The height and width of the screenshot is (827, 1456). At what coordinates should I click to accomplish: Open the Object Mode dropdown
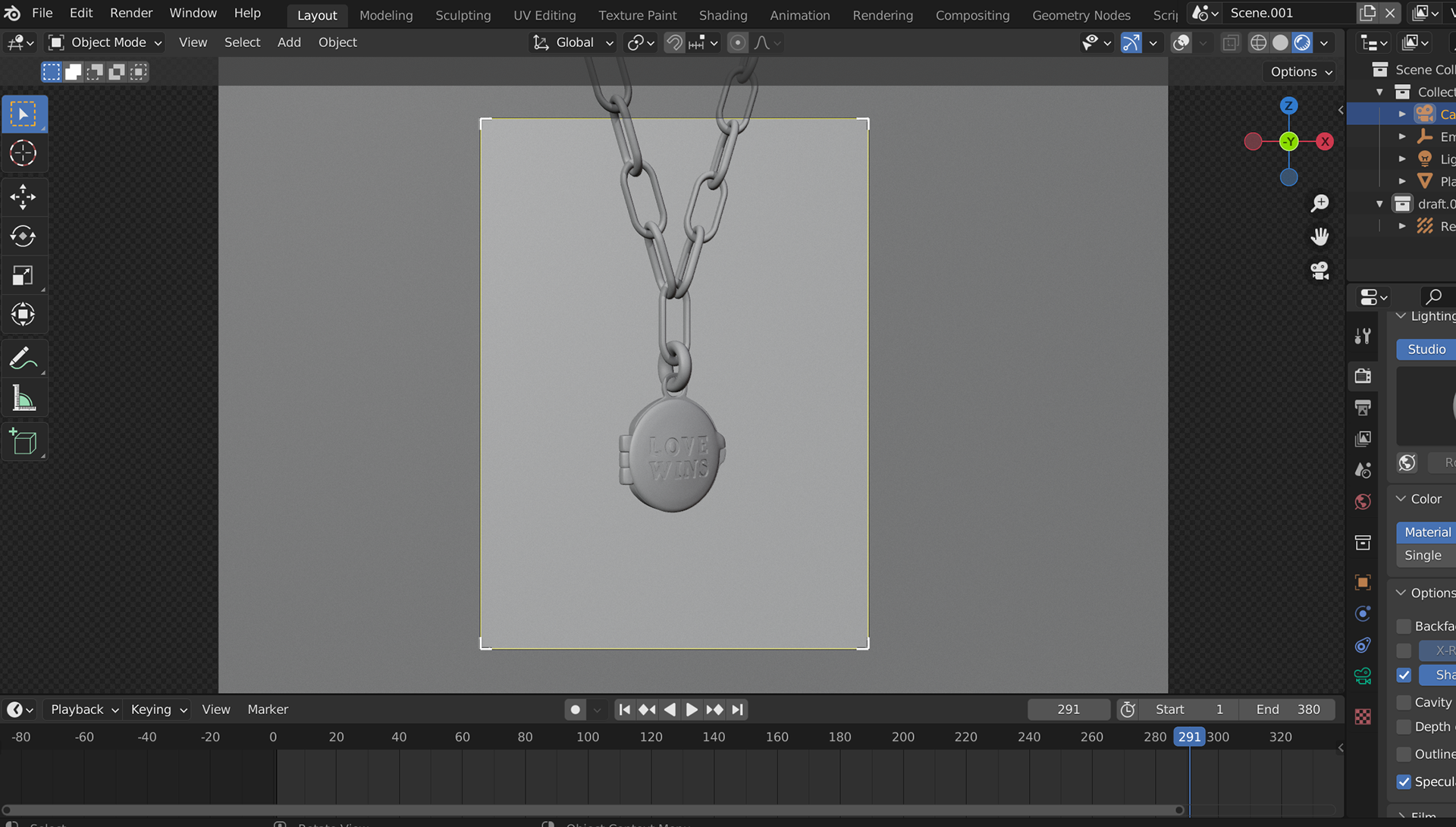pyautogui.click(x=106, y=42)
